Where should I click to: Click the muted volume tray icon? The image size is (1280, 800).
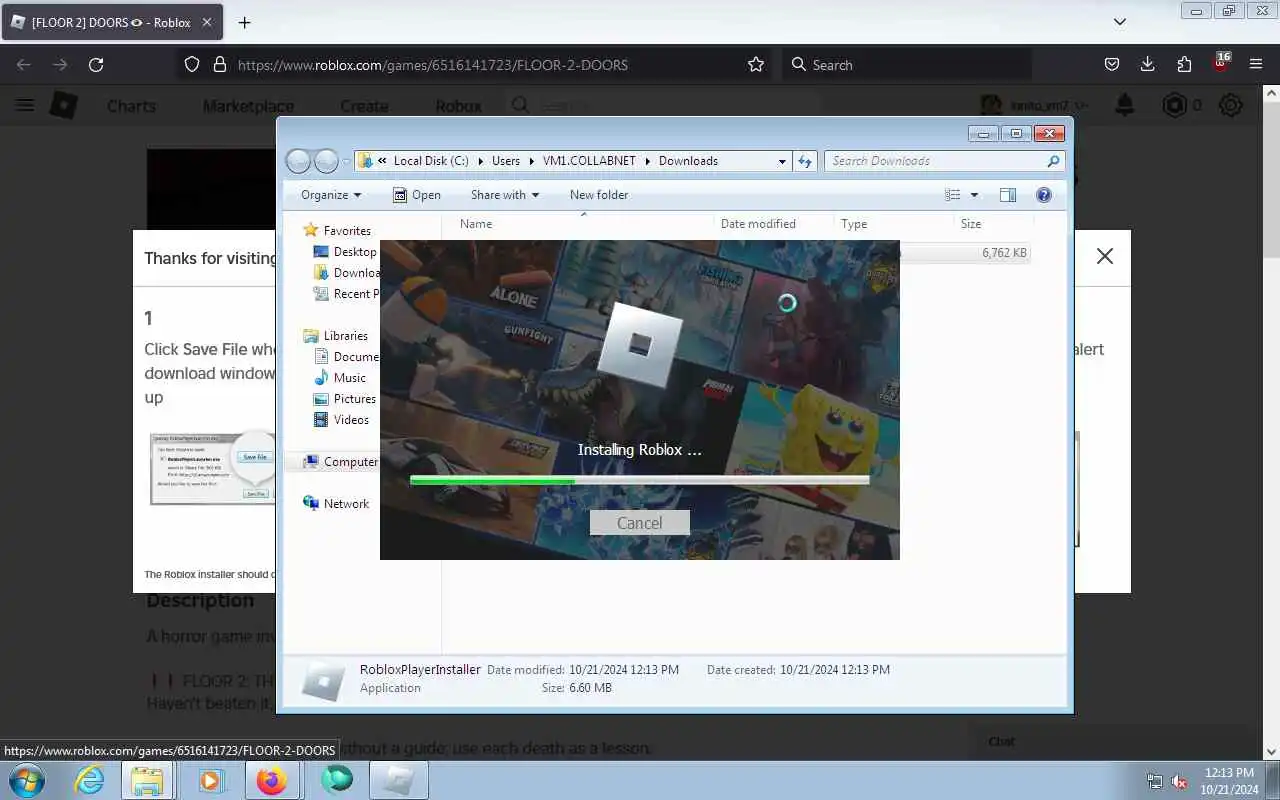tap(1179, 781)
